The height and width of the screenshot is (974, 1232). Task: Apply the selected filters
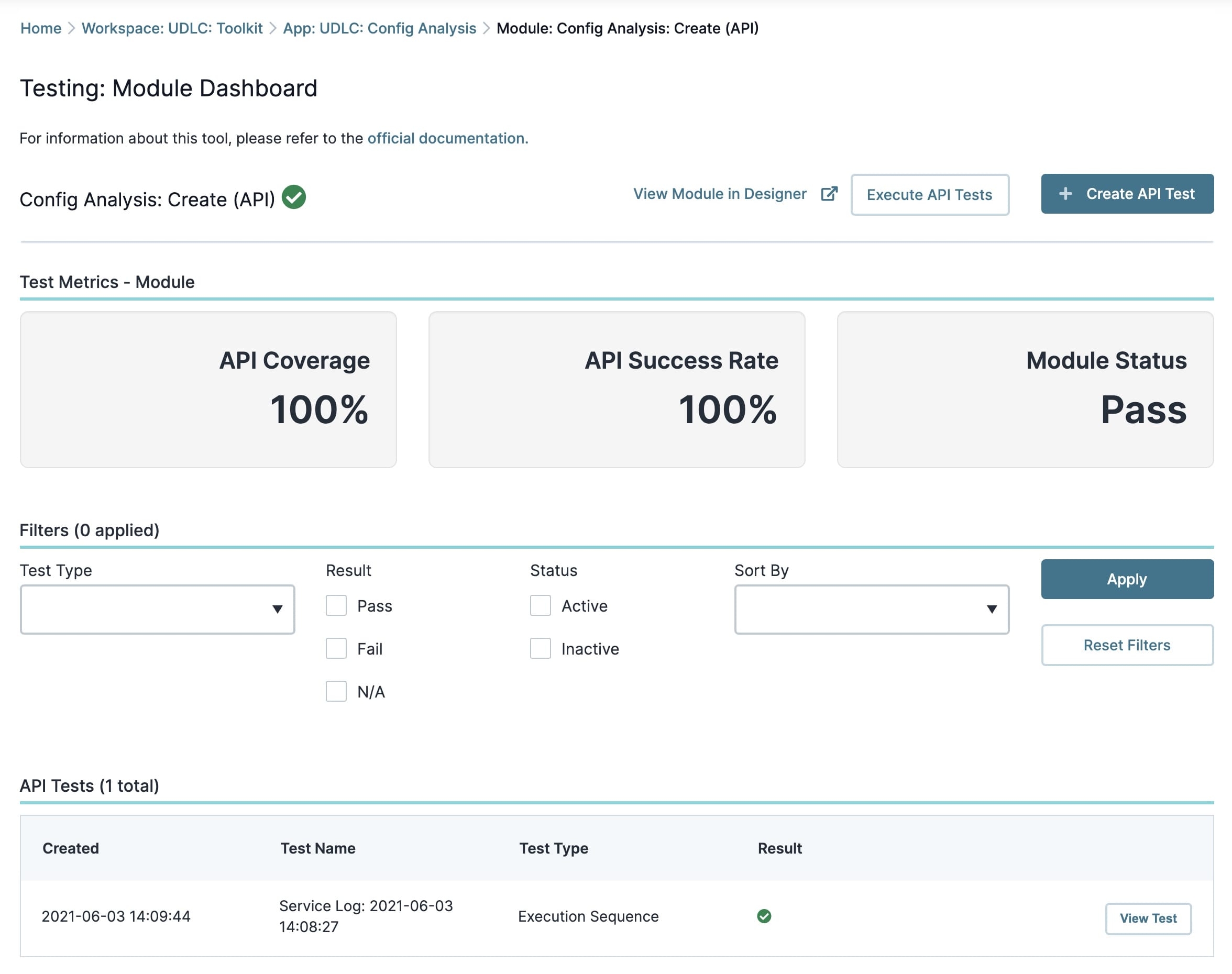[1127, 579]
